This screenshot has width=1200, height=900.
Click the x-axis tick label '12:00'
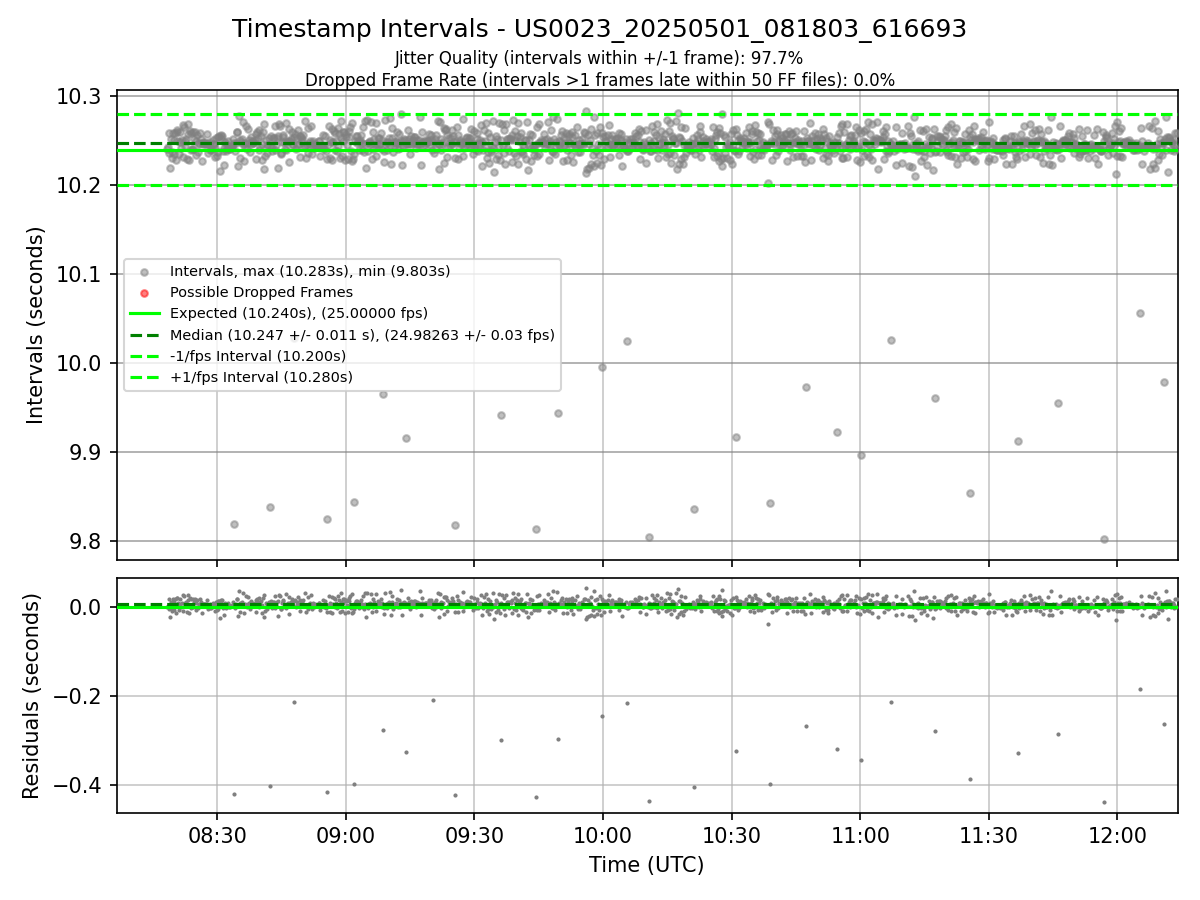click(x=1117, y=838)
